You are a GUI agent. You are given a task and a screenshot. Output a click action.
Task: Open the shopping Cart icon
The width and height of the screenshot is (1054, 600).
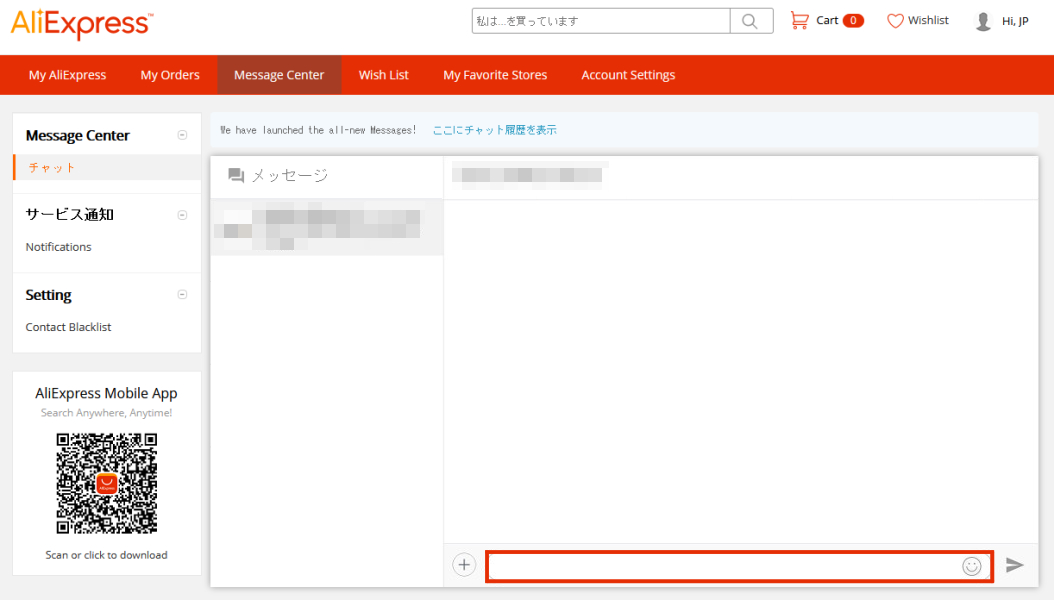[799, 19]
